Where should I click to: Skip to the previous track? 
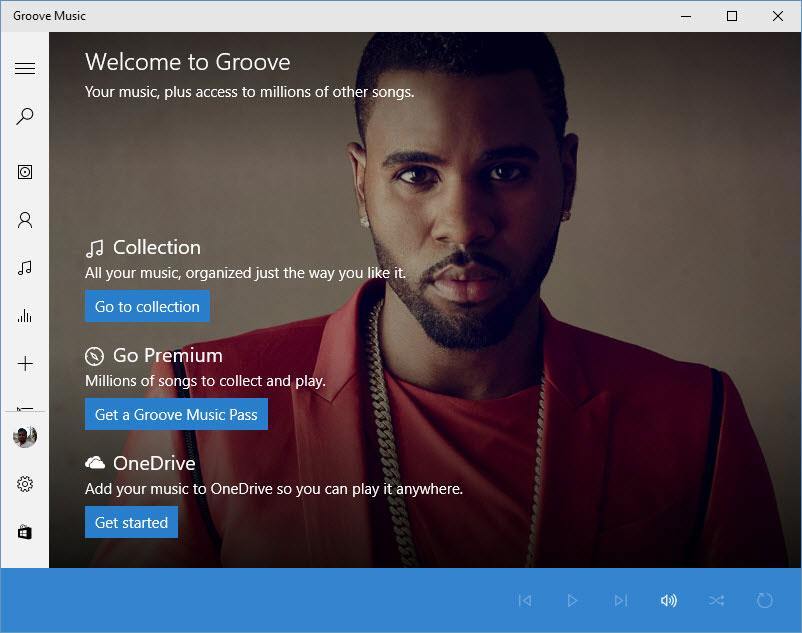coord(525,600)
